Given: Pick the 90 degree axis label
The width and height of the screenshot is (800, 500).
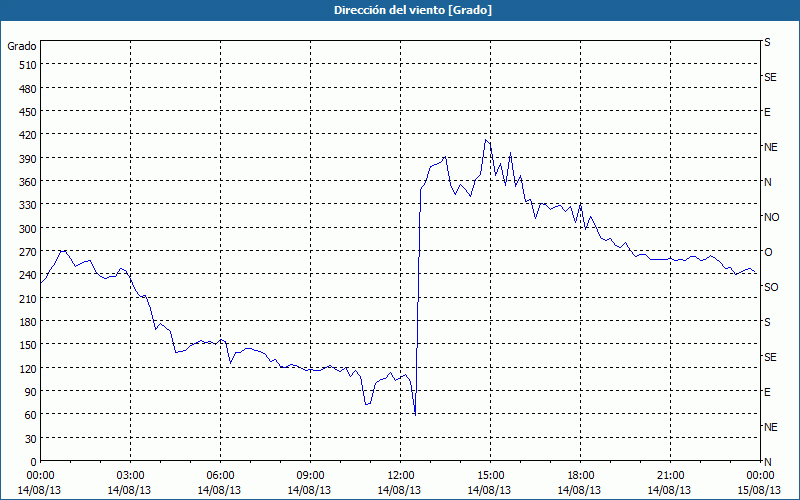Looking at the screenshot, I should click(x=31, y=392).
